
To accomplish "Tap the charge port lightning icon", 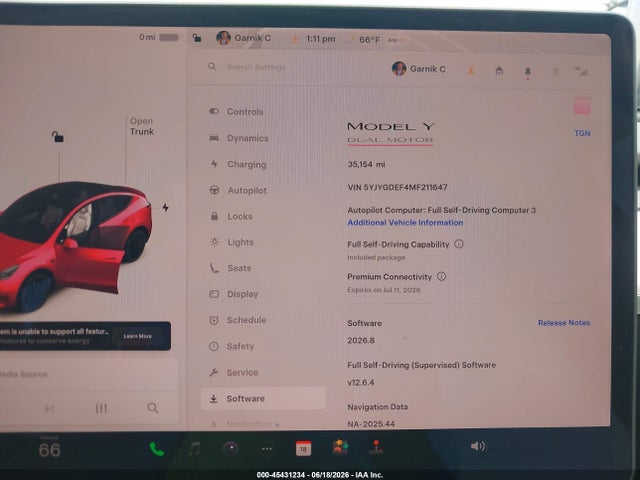I will pos(165,207).
